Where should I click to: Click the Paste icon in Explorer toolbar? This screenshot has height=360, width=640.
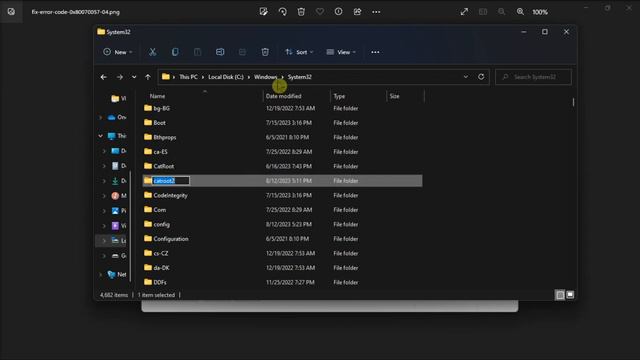coord(198,52)
